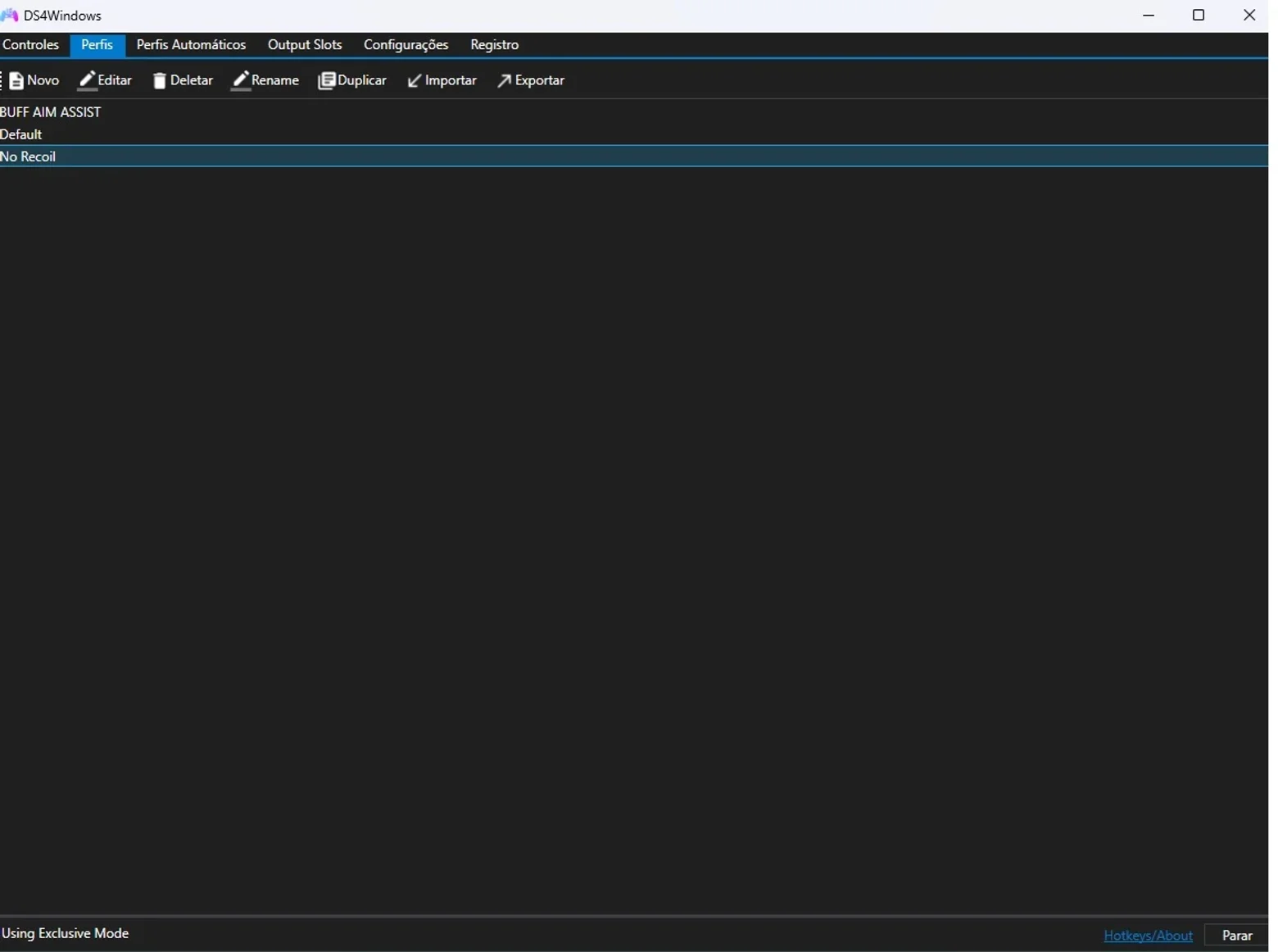Switch to the Controles tab
Image resolution: width=1278 pixels, height=952 pixels.
(x=31, y=45)
